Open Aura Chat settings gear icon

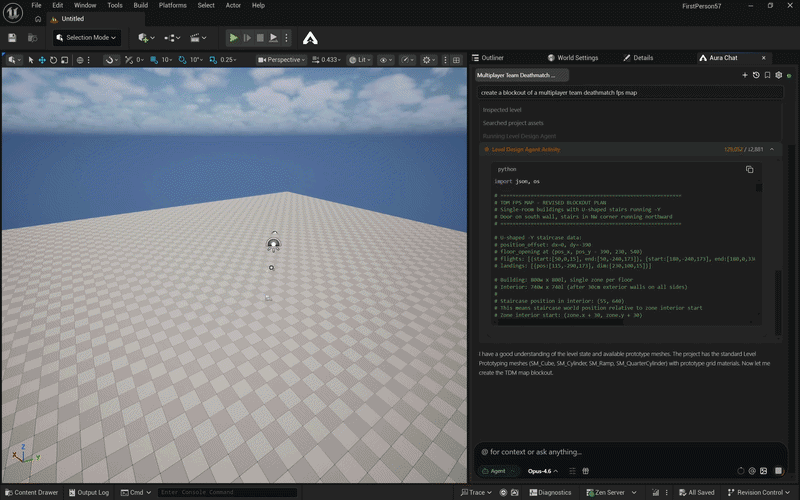(779, 75)
